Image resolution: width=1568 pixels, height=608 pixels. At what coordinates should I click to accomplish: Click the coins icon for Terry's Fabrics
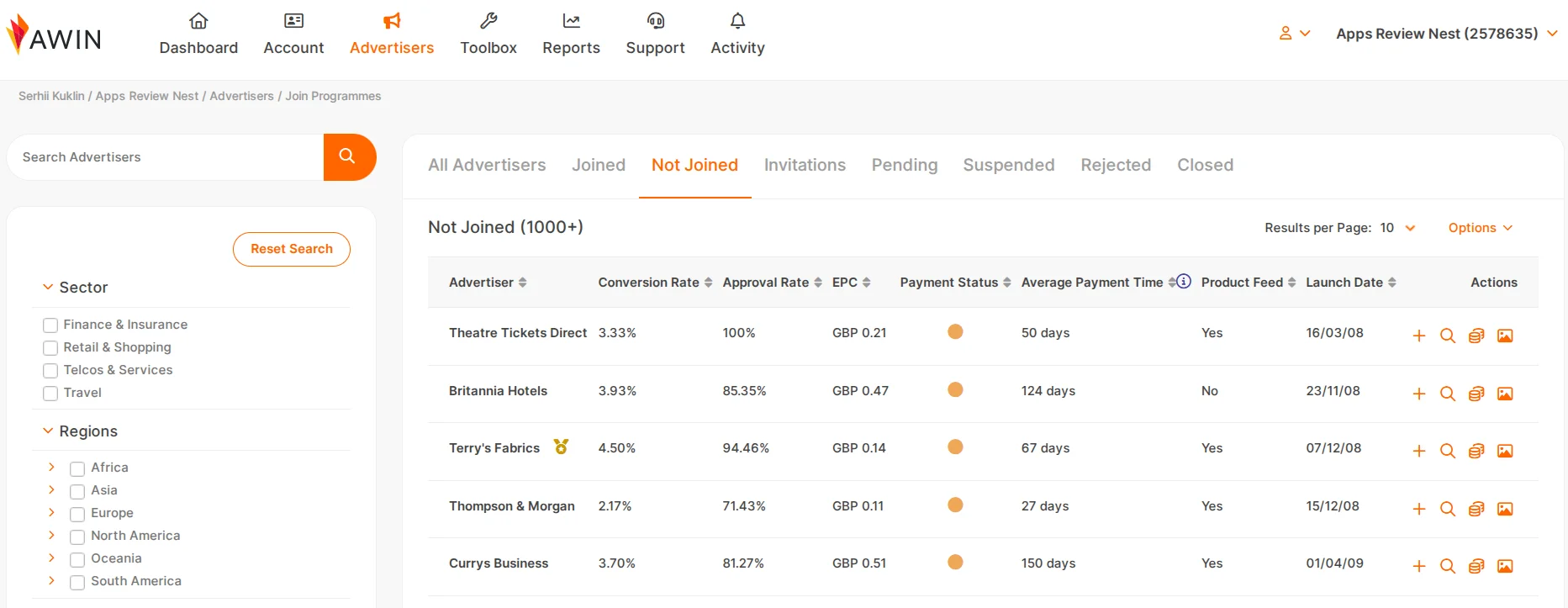(1476, 451)
